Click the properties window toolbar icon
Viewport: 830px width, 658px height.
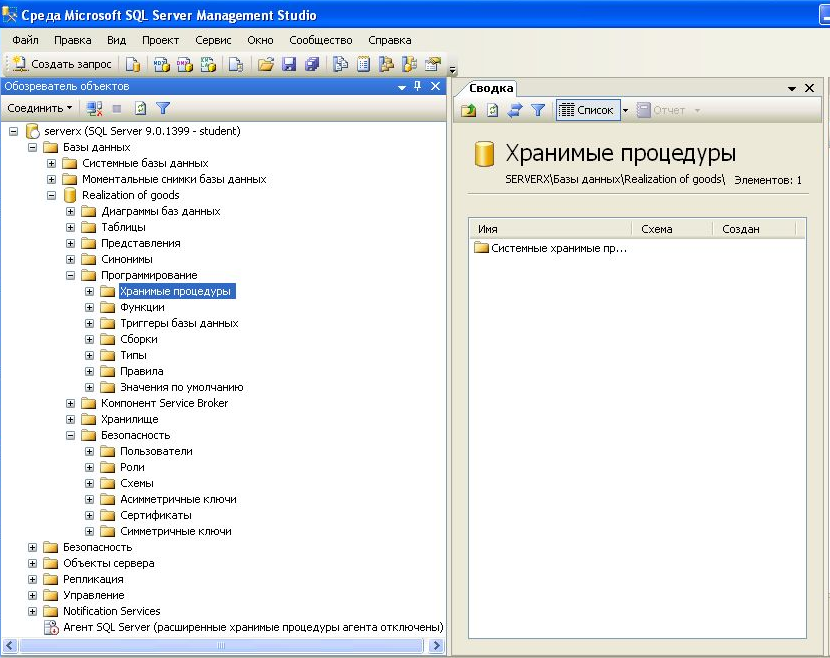tap(433, 65)
